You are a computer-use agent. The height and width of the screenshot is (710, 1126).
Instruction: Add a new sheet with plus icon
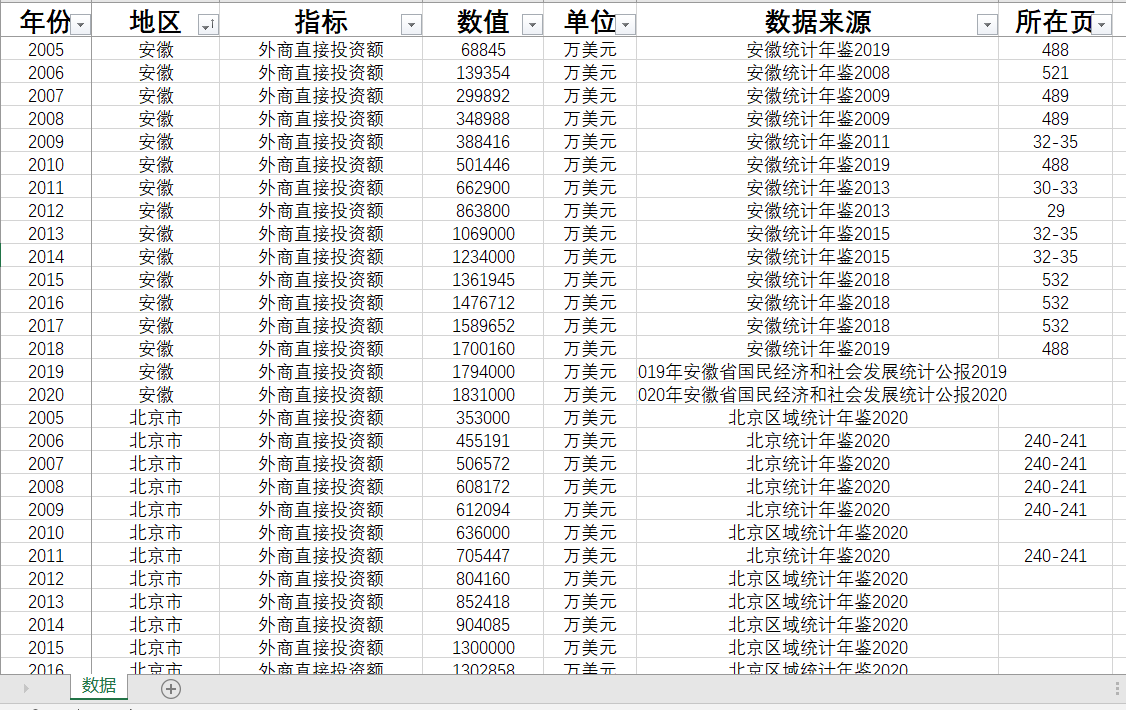(171, 689)
